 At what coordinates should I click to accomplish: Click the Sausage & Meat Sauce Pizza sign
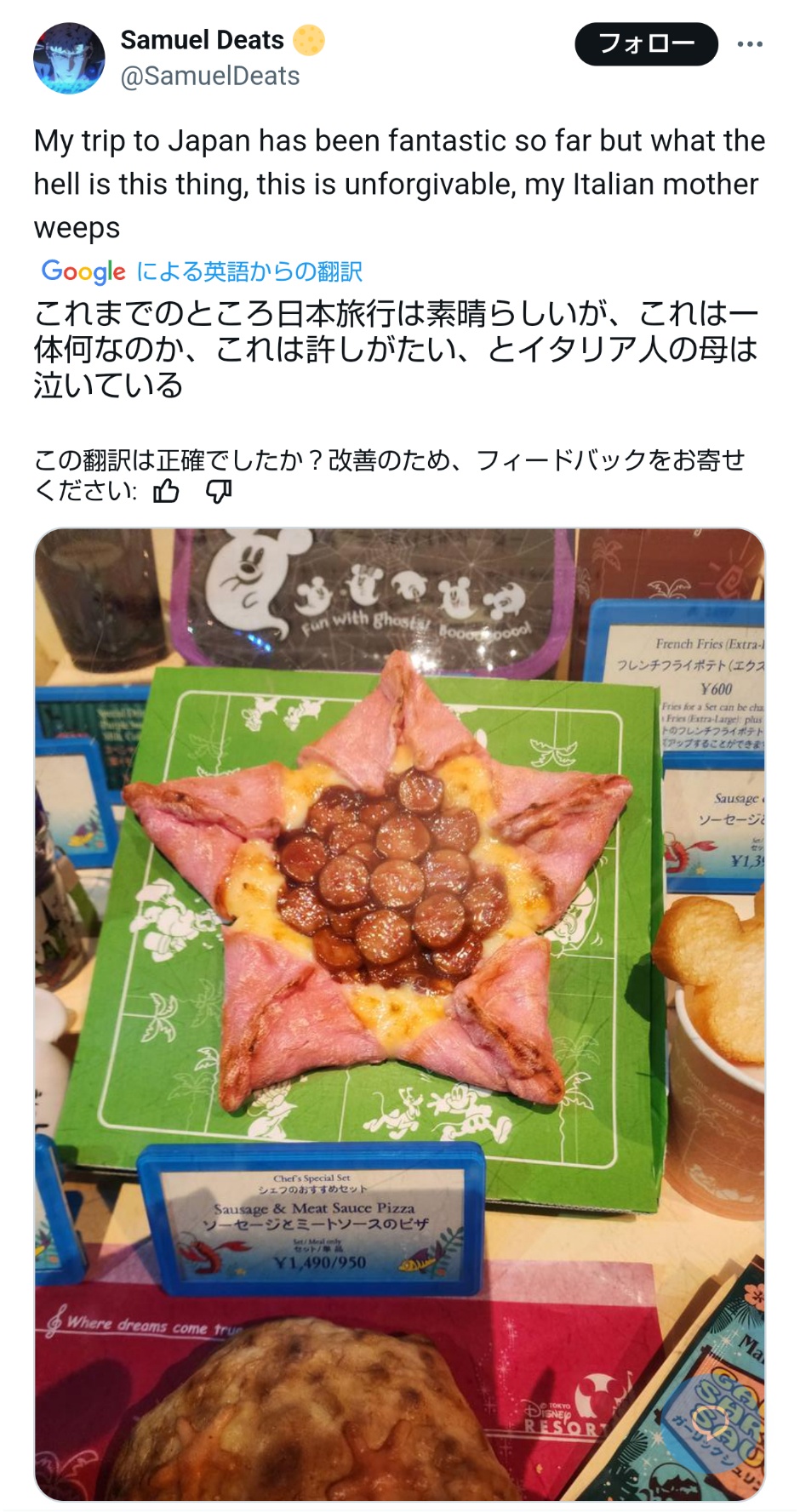313,1220
